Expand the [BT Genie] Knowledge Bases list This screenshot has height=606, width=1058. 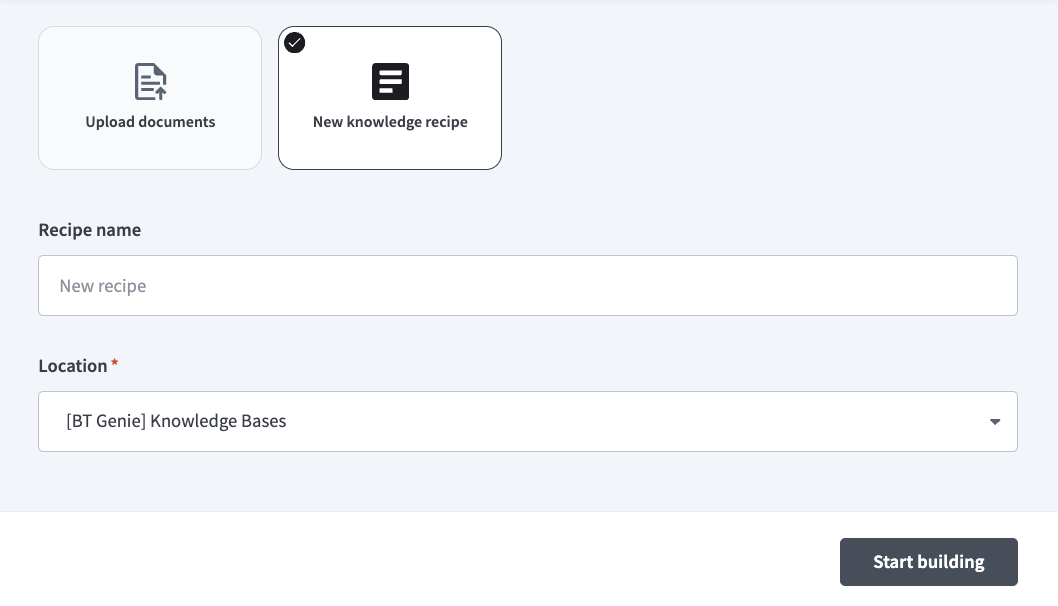click(x=528, y=421)
